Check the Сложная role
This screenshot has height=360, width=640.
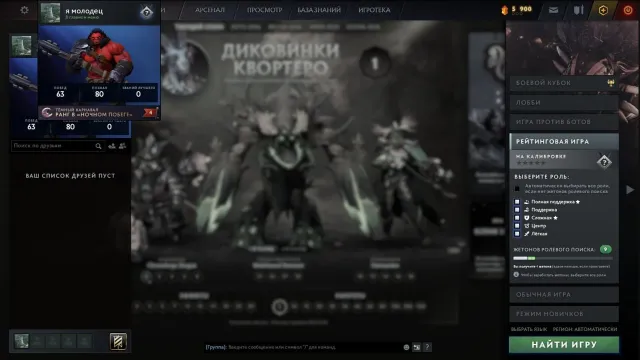(517, 218)
